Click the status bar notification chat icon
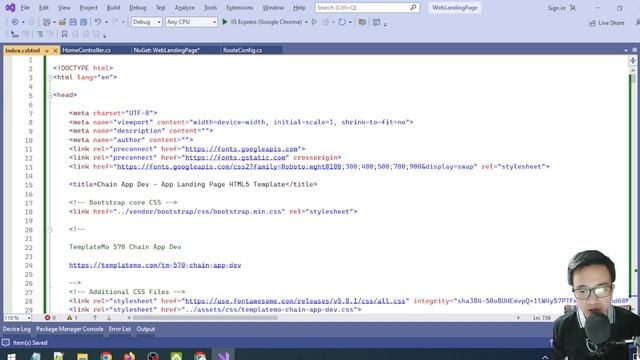 point(6,342)
